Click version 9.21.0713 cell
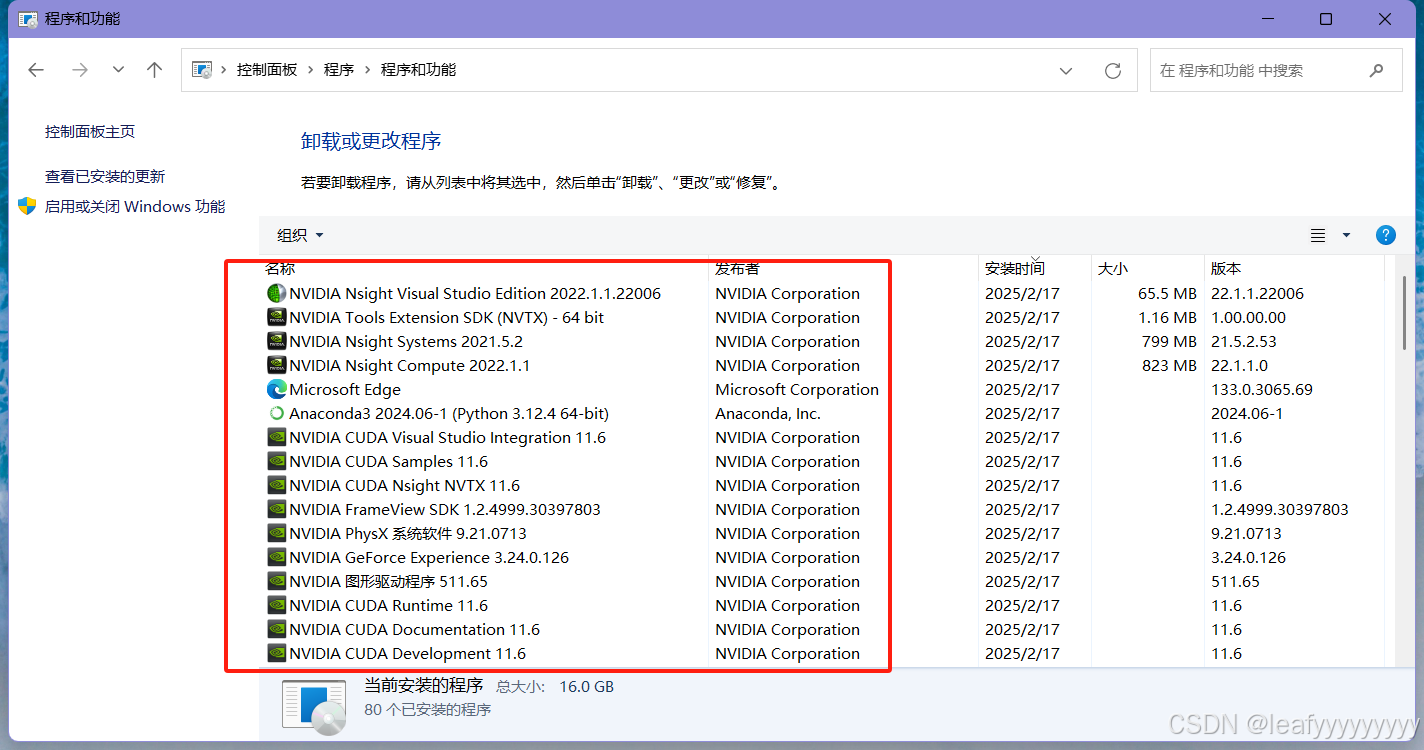The height and width of the screenshot is (750, 1424). 1246,533
